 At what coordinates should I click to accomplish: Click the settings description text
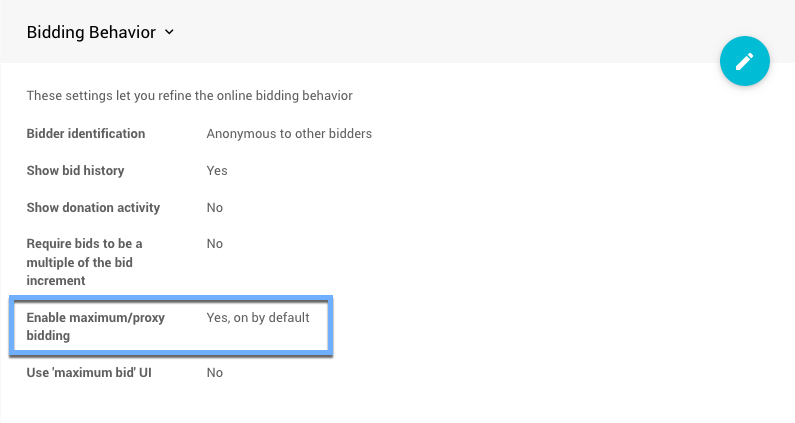coord(190,95)
